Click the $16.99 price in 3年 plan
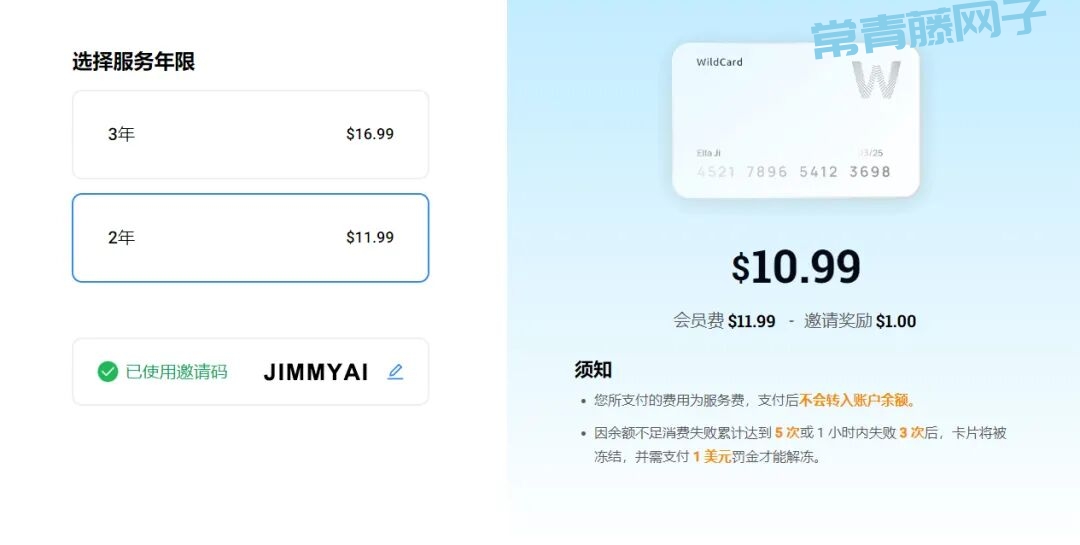Screen dimensions: 1080x545 370,134
